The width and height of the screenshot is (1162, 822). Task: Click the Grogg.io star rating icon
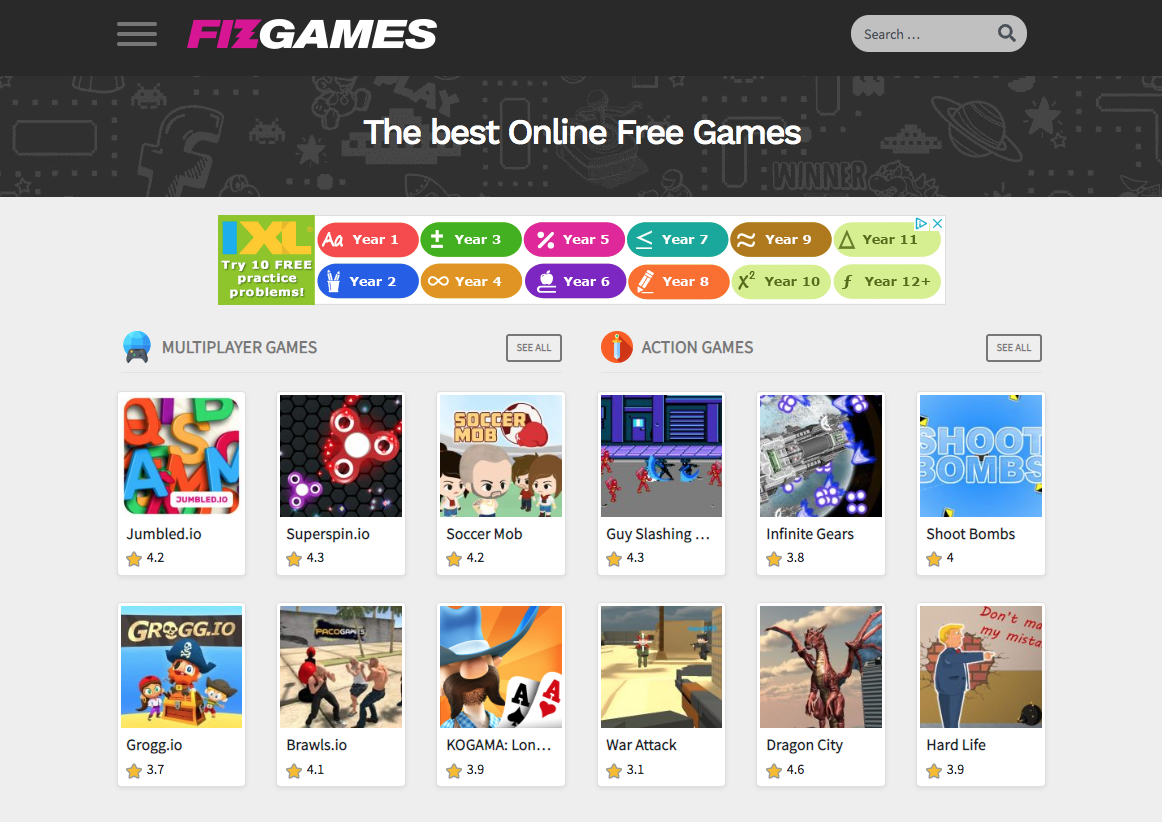pyautogui.click(x=134, y=771)
